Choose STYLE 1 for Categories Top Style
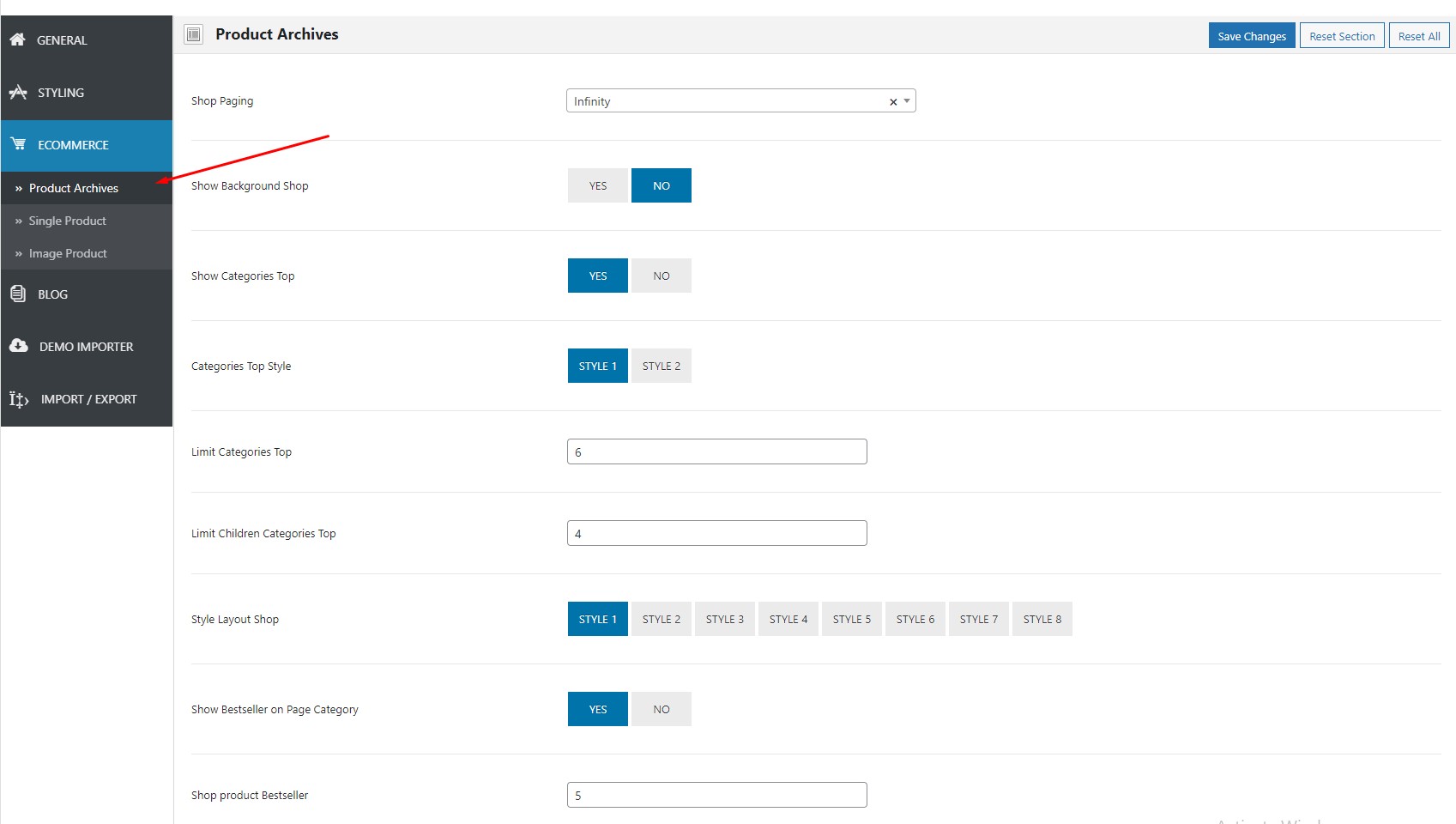1456x824 pixels. click(x=598, y=366)
